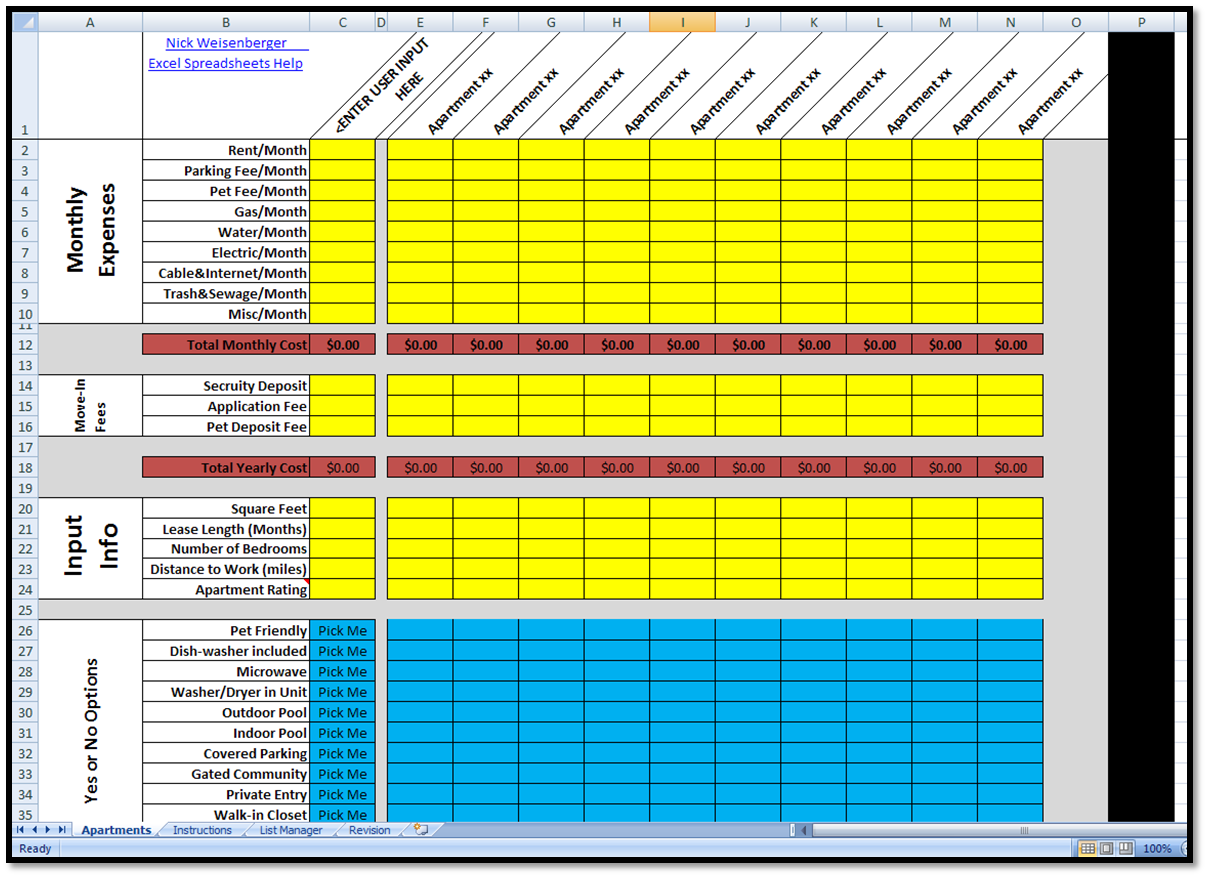Insert a new worksheet via the tab icon
This screenshot has height=877, width=1207.
click(x=417, y=829)
